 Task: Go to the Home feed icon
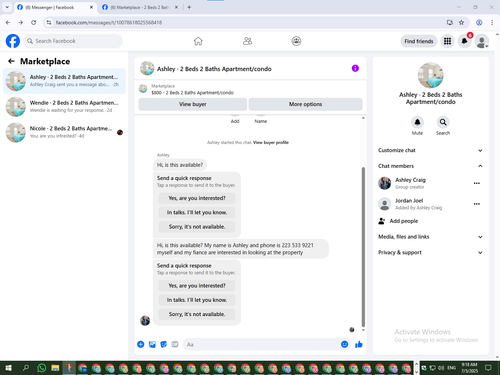[198, 41]
